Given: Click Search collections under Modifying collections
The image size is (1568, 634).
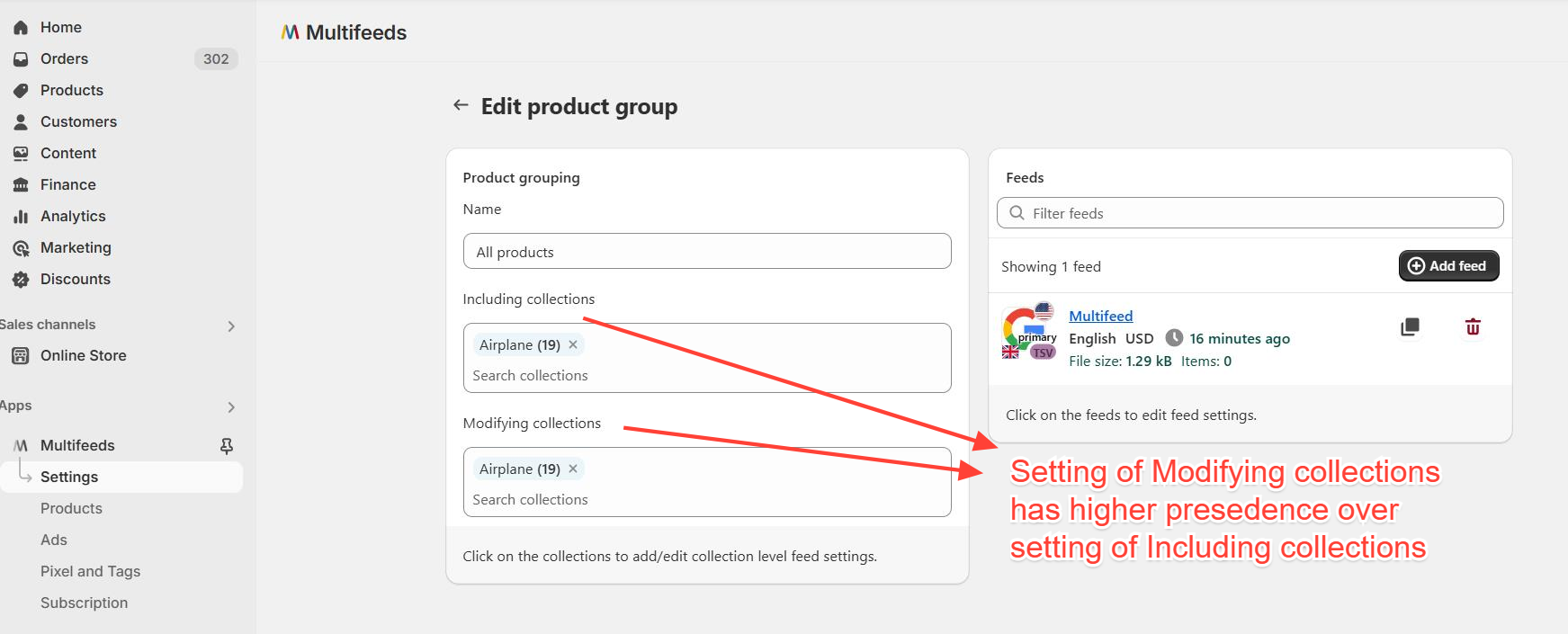Looking at the screenshot, I should [x=530, y=500].
